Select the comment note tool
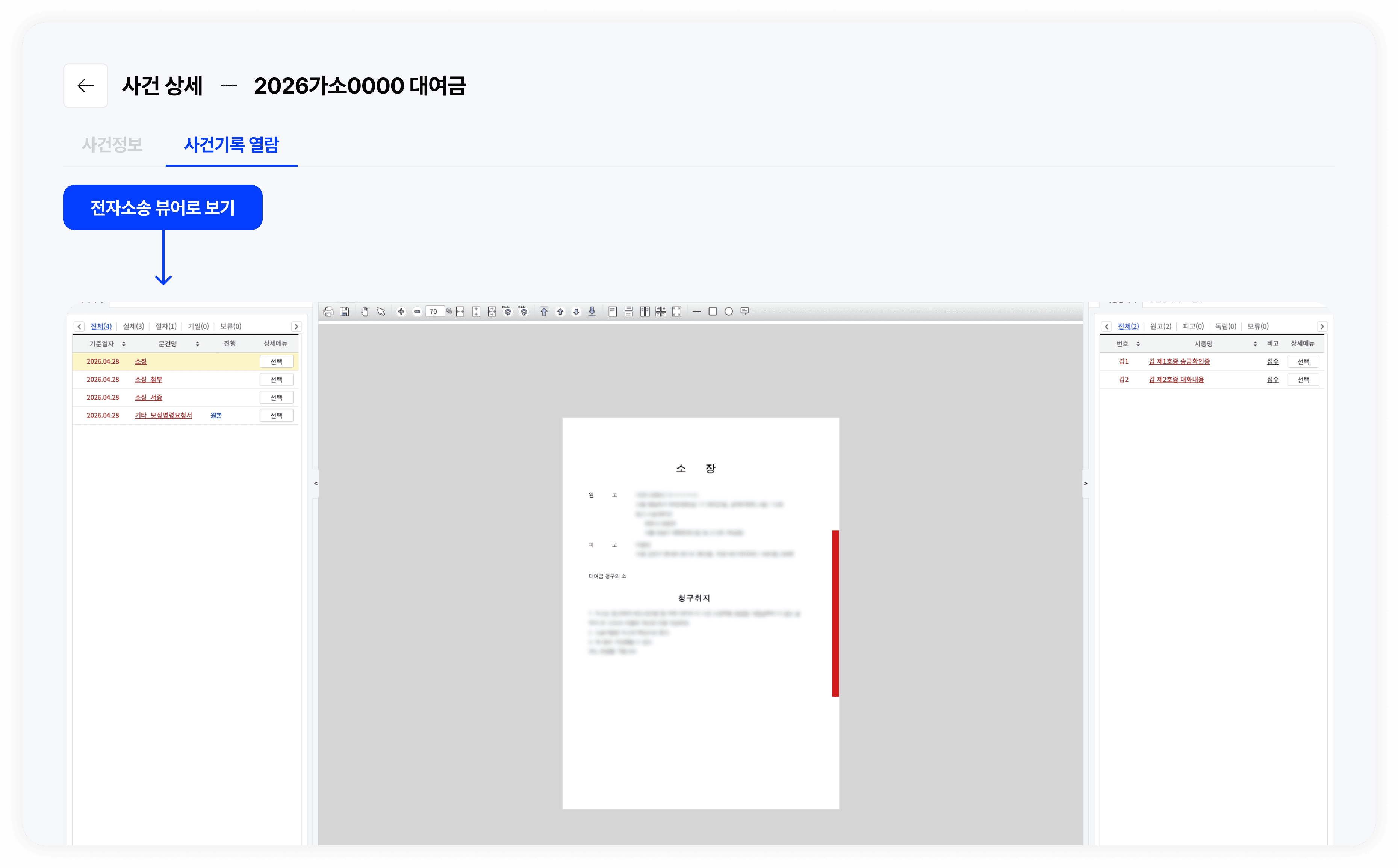The height and width of the screenshot is (868, 1398). click(x=745, y=311)
